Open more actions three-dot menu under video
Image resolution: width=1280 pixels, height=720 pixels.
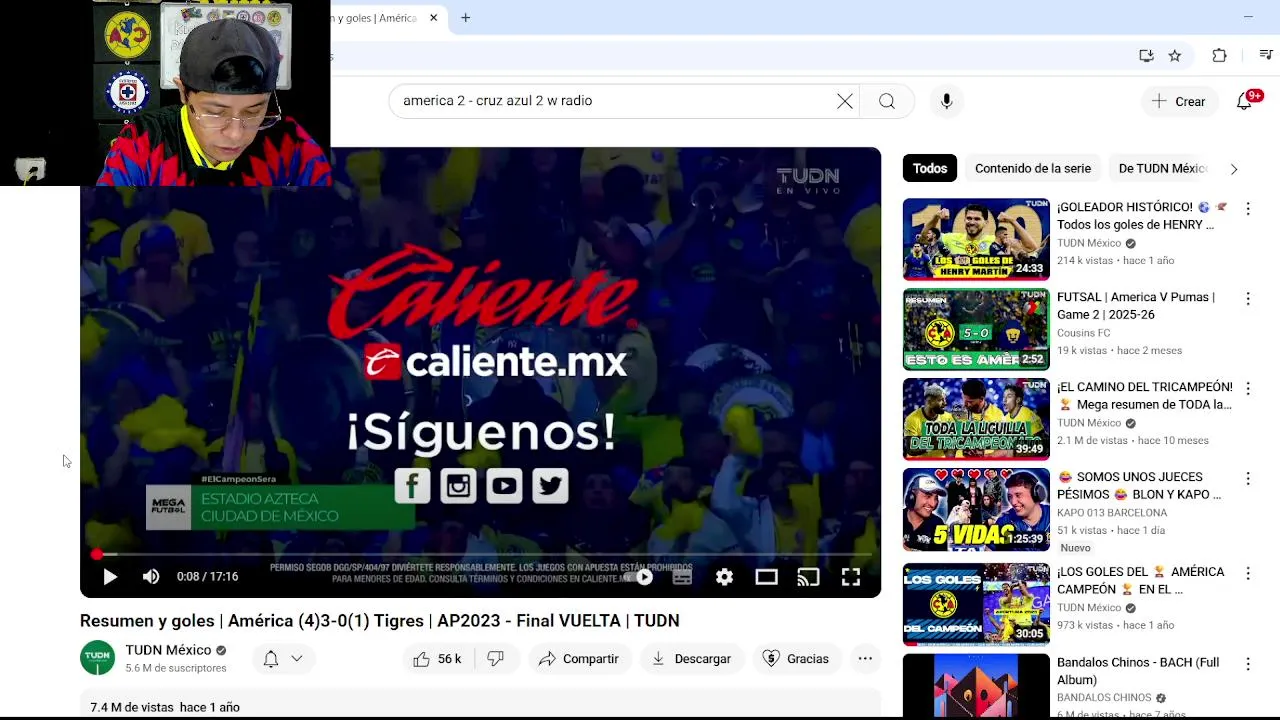tap(865, 659)
